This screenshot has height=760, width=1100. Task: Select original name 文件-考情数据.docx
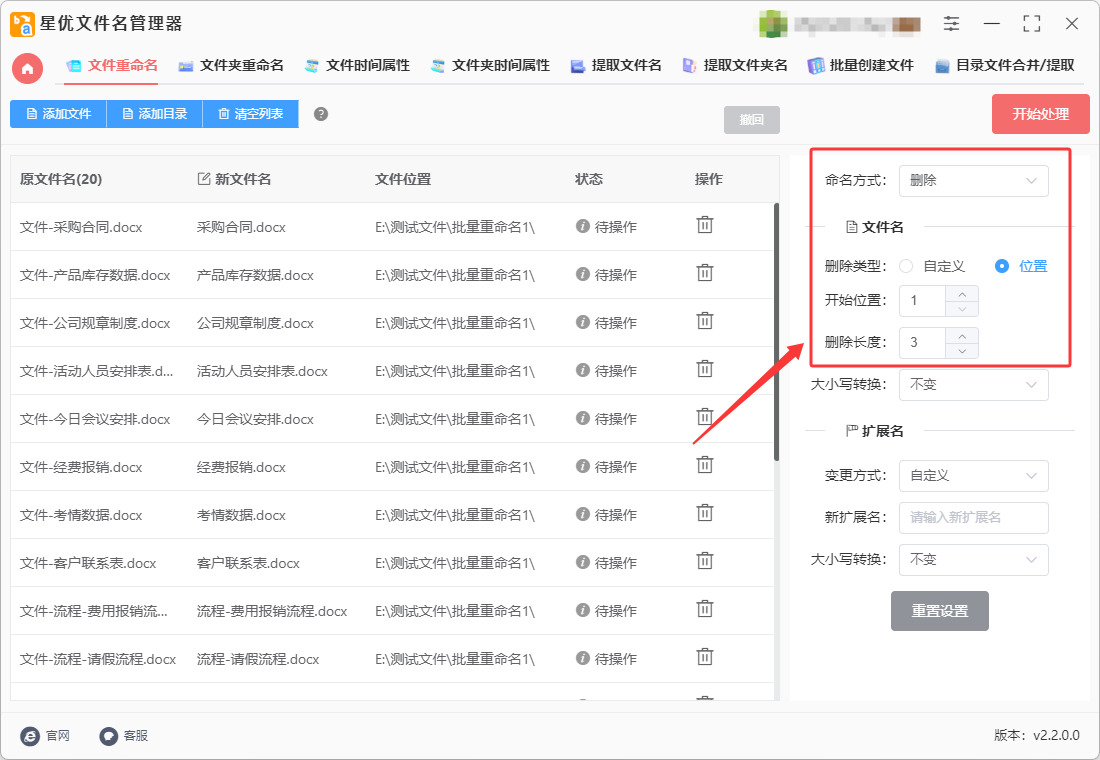point(81,516)
